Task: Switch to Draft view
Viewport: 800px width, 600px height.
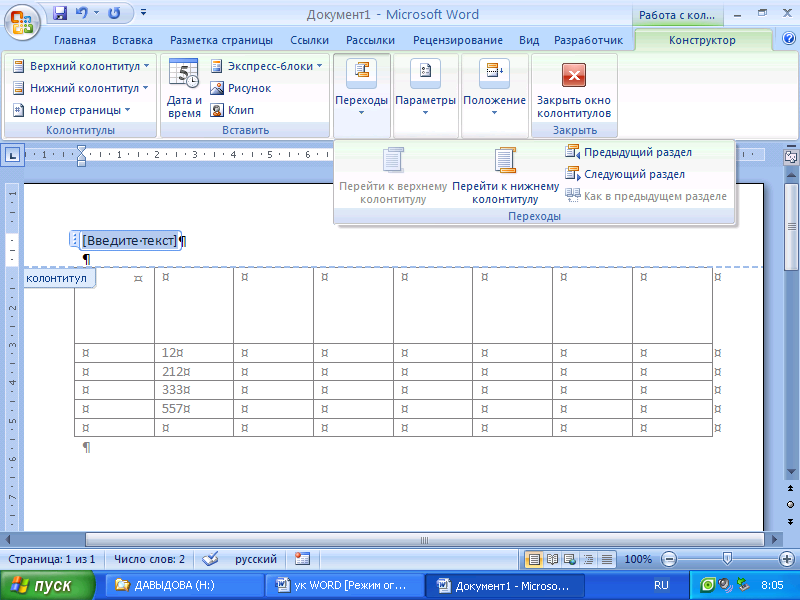Action: coord(607,560)
